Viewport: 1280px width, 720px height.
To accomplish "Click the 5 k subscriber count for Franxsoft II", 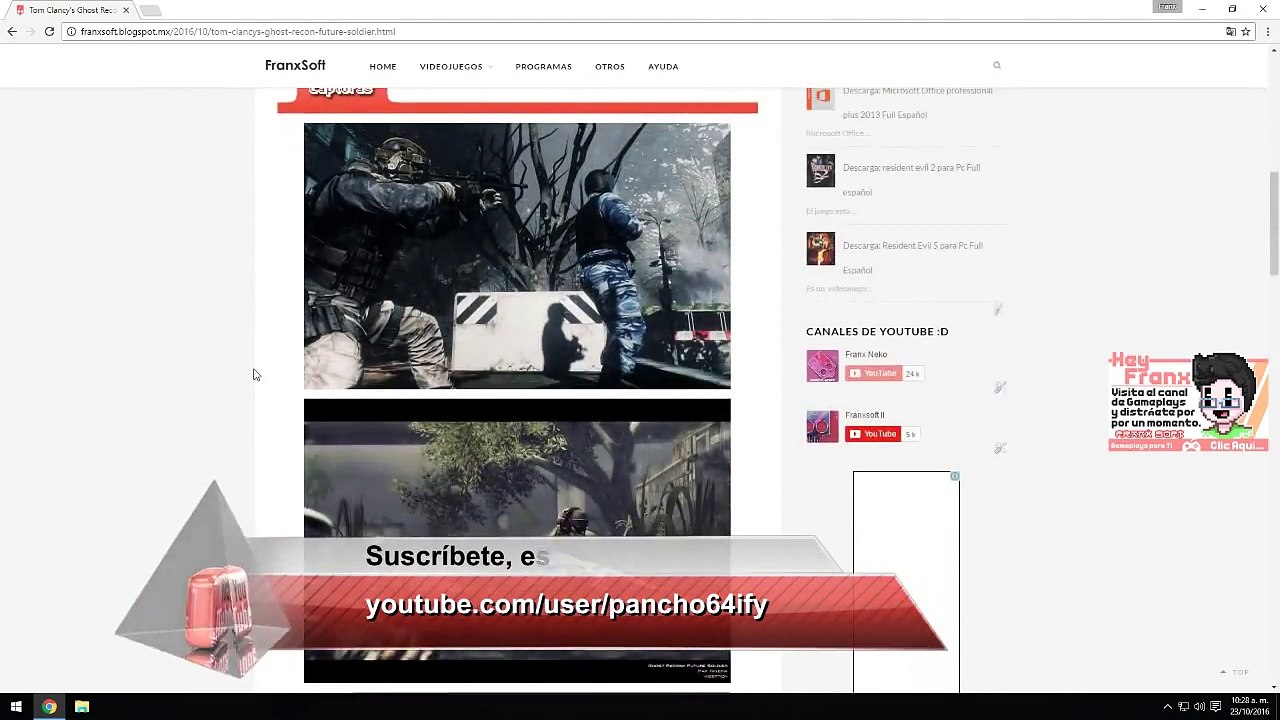I will 911,434.
